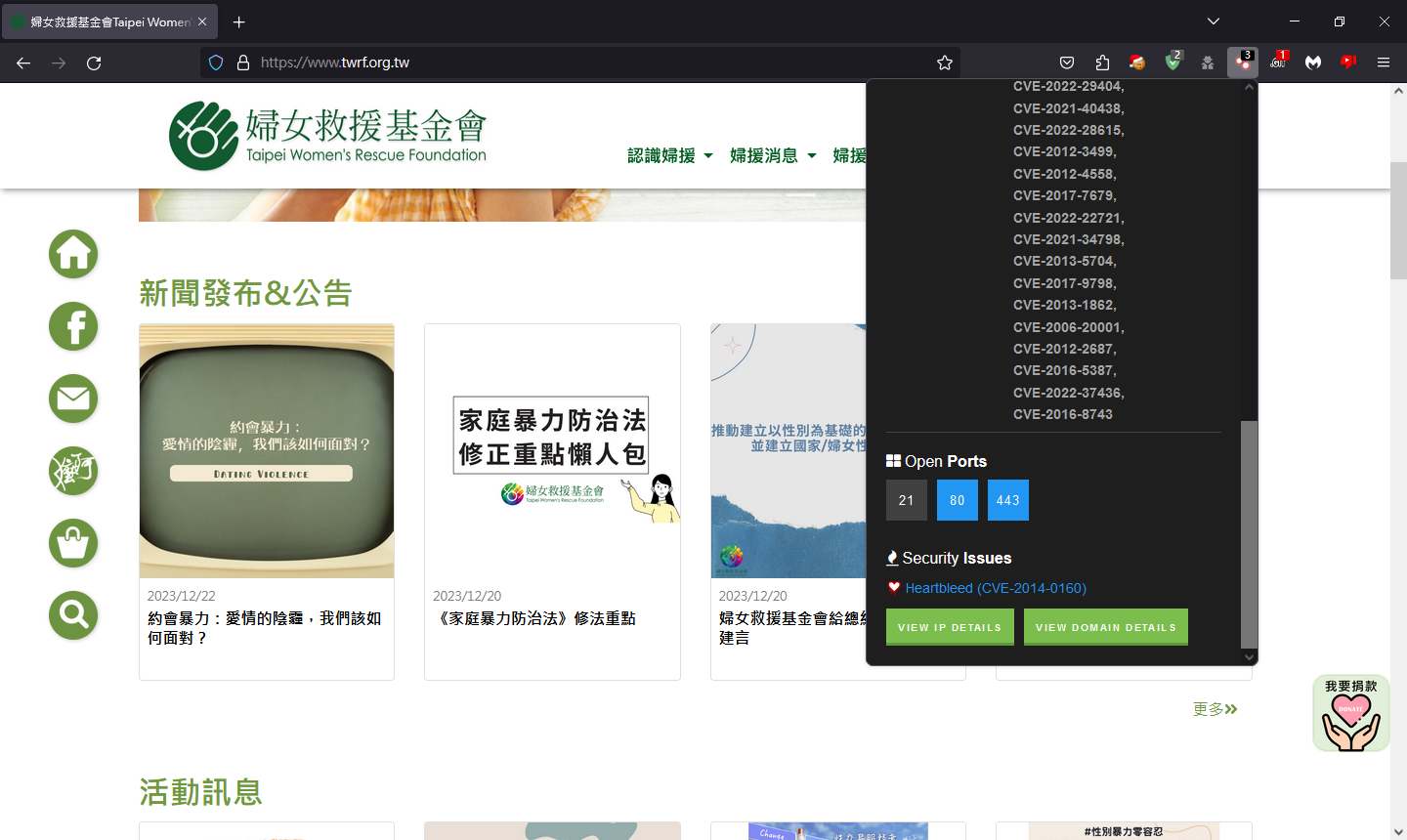Switch to the 婦女救援基金會 browser tab
The image size is (1407, 840).
(x=109, y=21)
